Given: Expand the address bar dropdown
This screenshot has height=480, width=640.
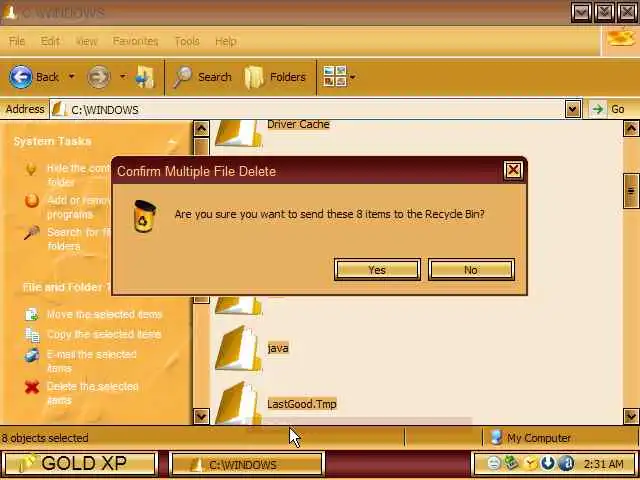Looking at the screenshot, I should 573,109.
